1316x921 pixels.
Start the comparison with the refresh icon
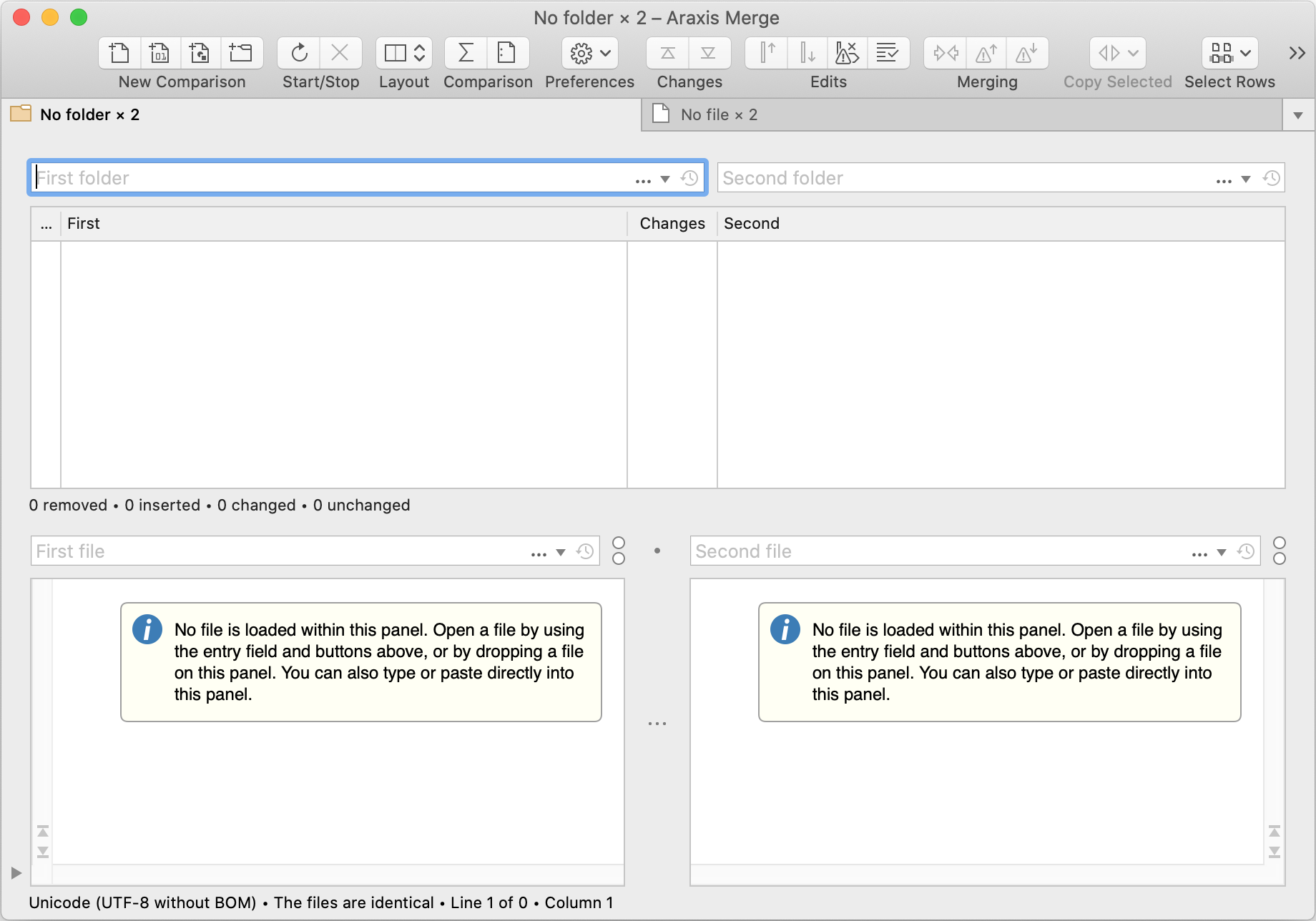pyautogui.click(x=298, y=53)
